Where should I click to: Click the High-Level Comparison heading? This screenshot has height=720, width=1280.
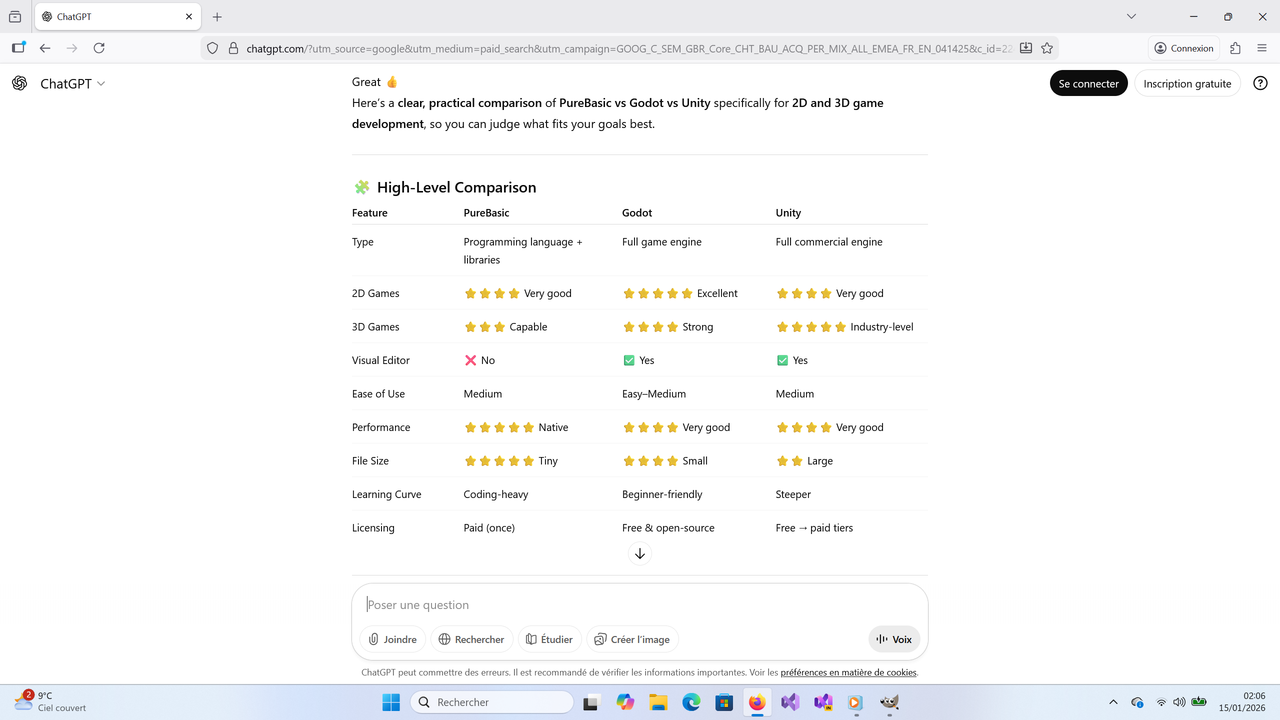pos(456,187)
